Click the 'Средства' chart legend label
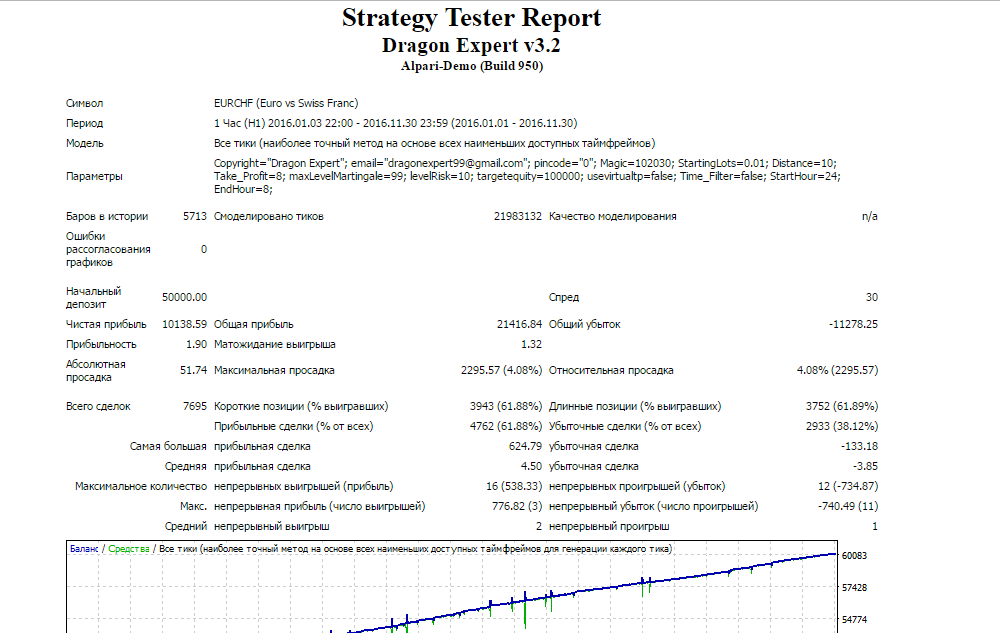 (x=129, y=549)
